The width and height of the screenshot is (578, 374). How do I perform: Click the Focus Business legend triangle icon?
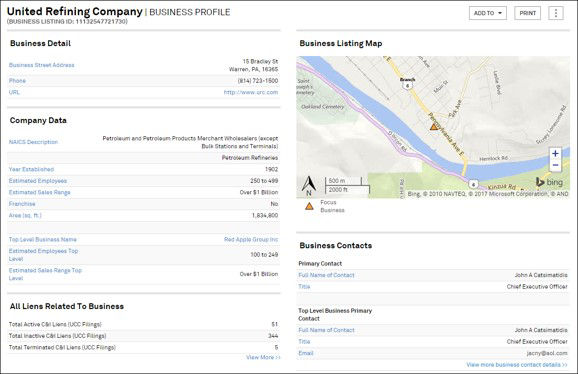pos(309,206)
